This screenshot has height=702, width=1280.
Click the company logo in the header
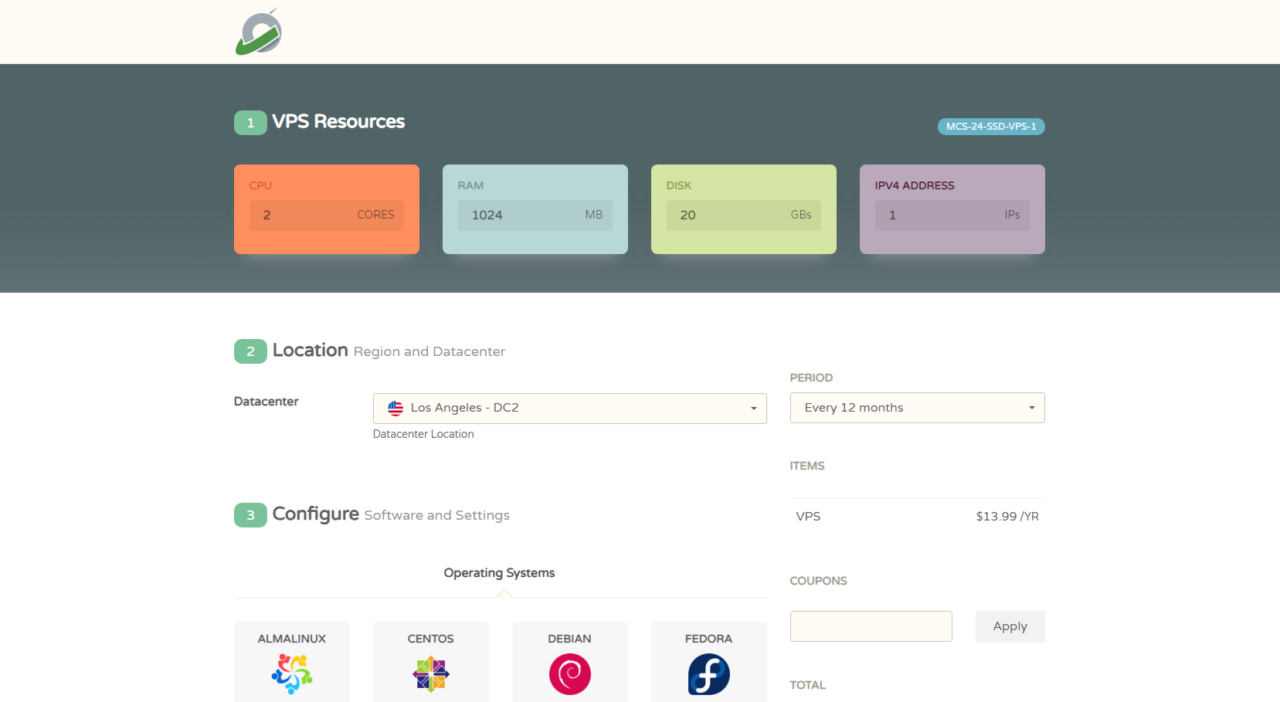(259, 32)
